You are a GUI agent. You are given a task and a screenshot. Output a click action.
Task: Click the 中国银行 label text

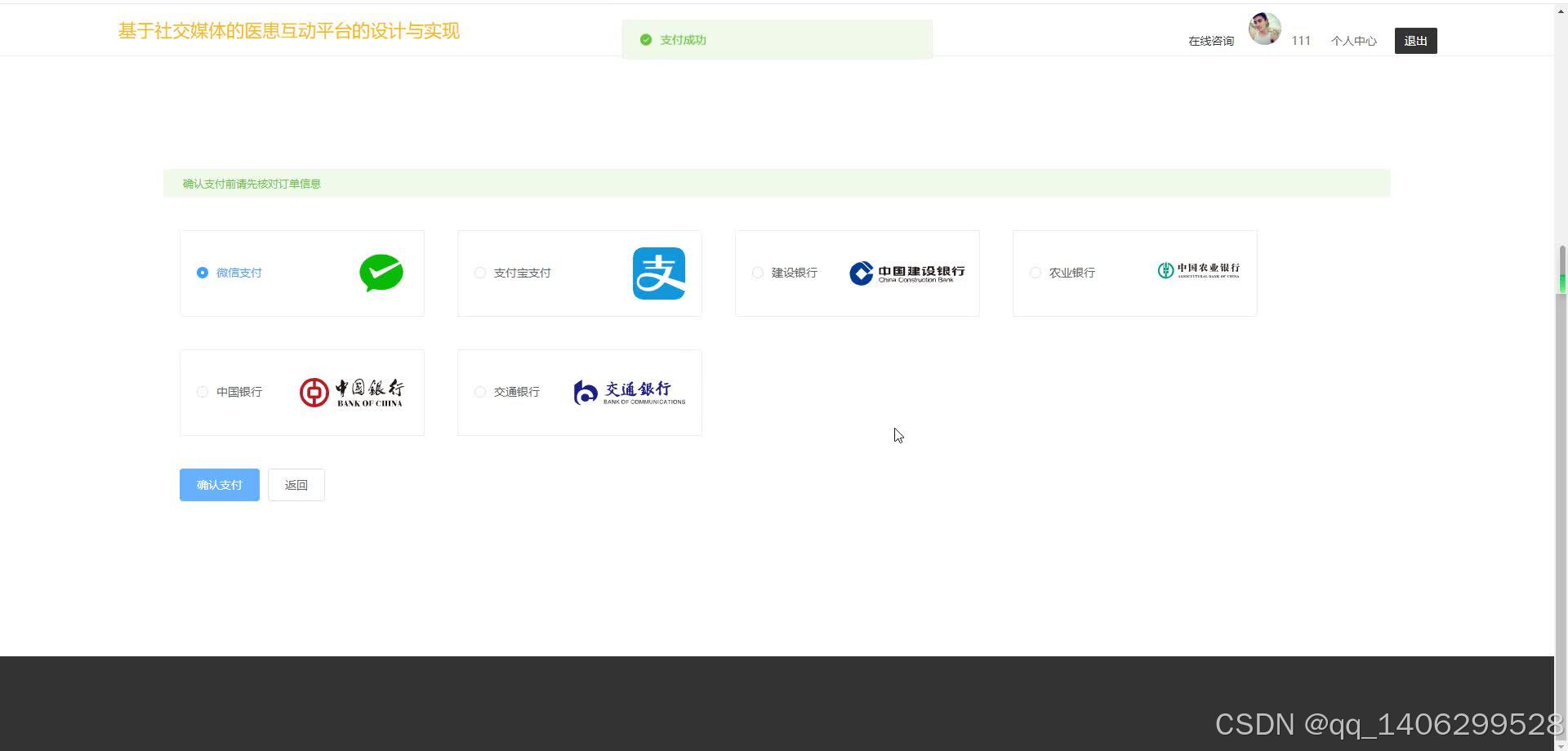point(239,392)
